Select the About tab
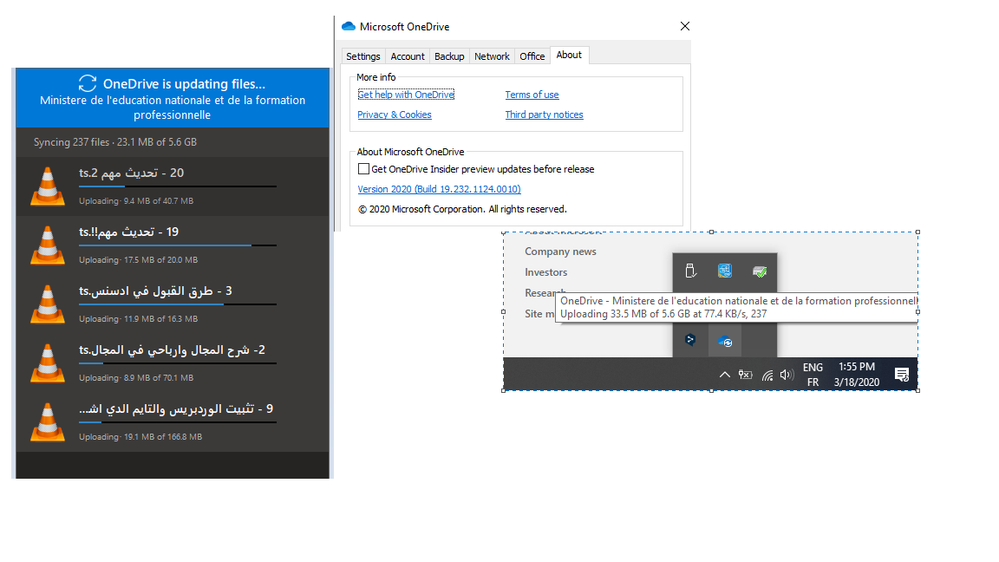Viewport: 999px width, 562px height. coord(569,55)
